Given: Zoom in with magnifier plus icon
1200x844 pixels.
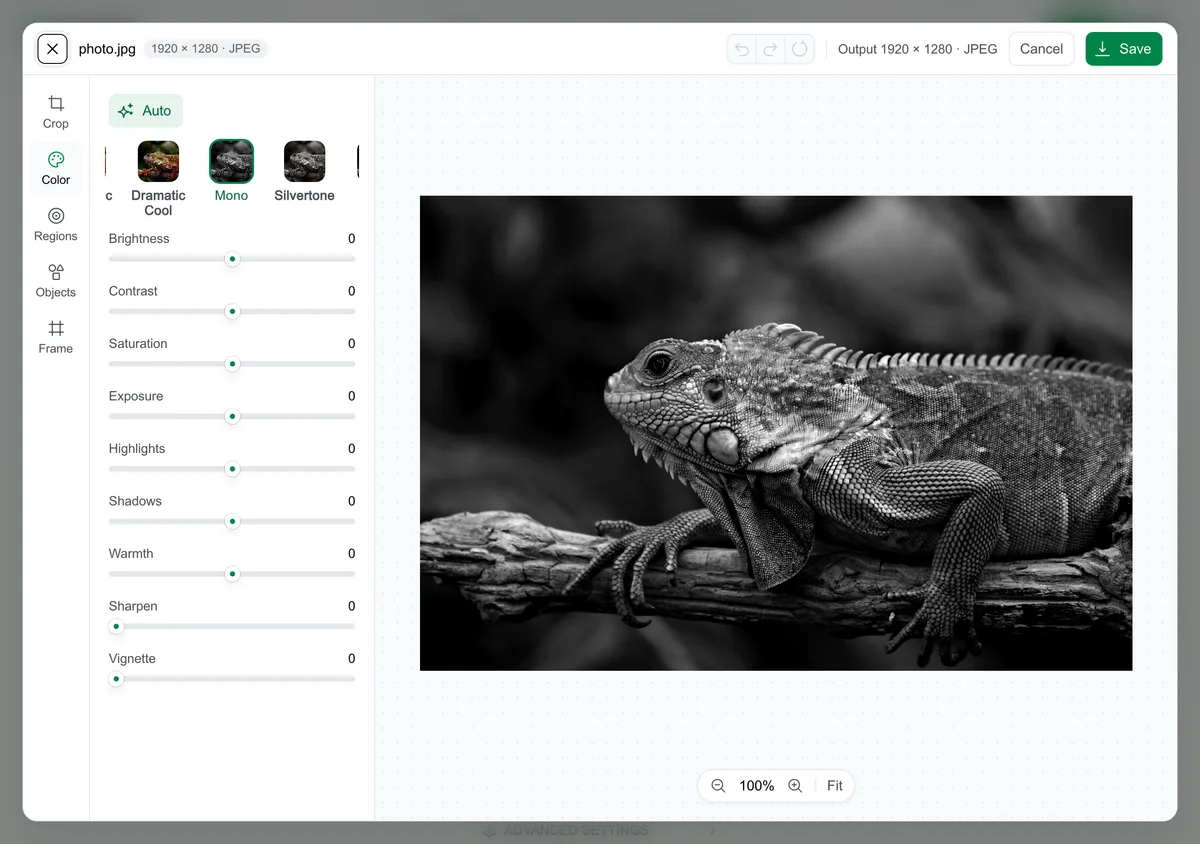Looking at the screenshot, I should 795,786.
